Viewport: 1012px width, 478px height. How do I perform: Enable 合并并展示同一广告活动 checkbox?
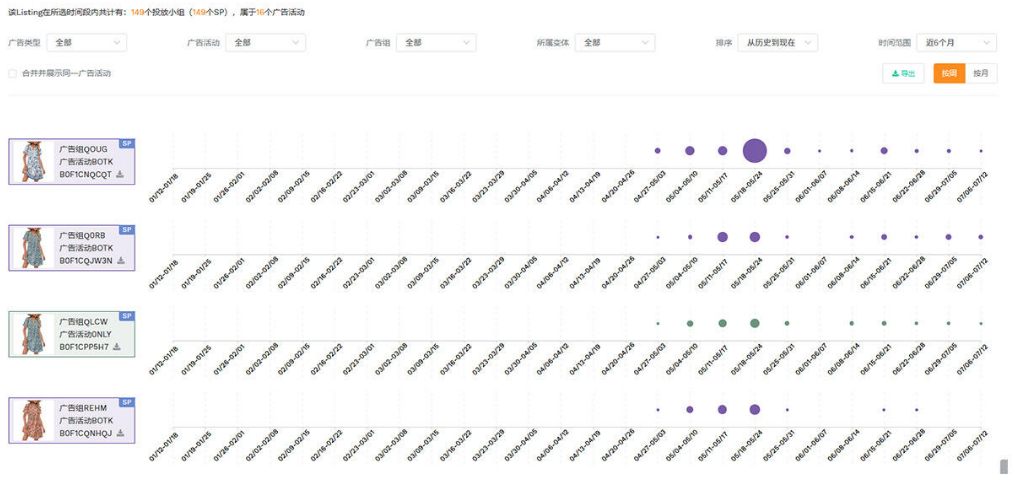pos(13,73)
